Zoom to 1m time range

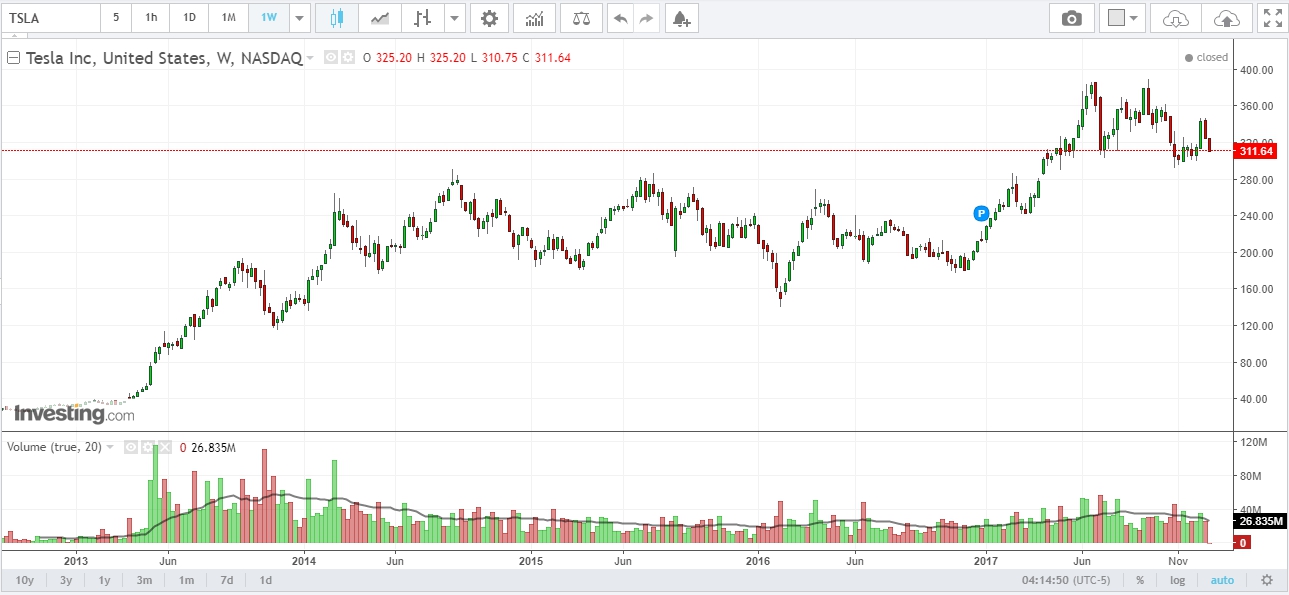coord(186,580)
